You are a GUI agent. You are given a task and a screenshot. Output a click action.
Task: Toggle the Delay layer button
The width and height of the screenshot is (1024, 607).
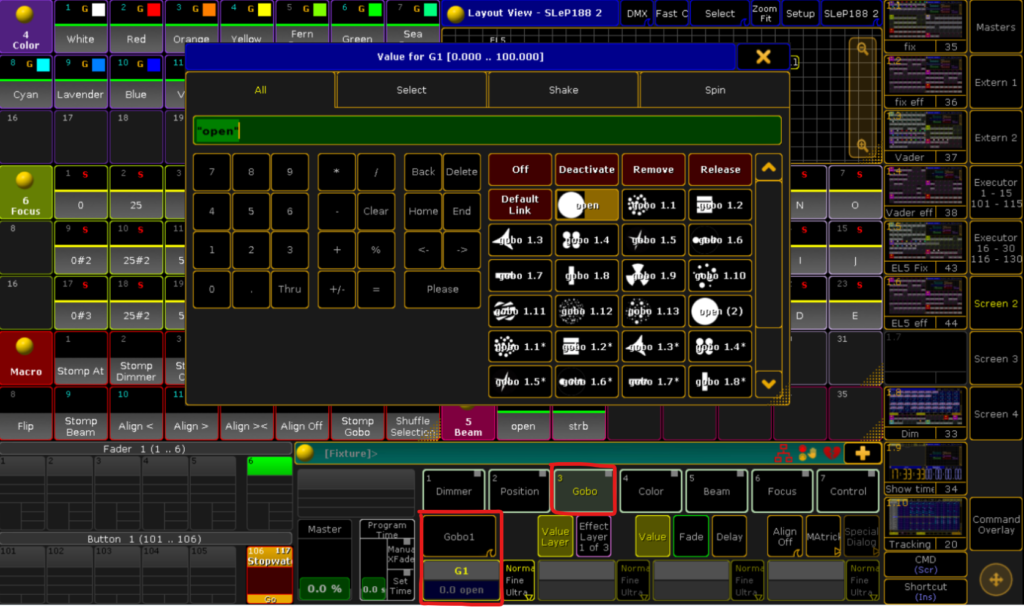point(729,536)
